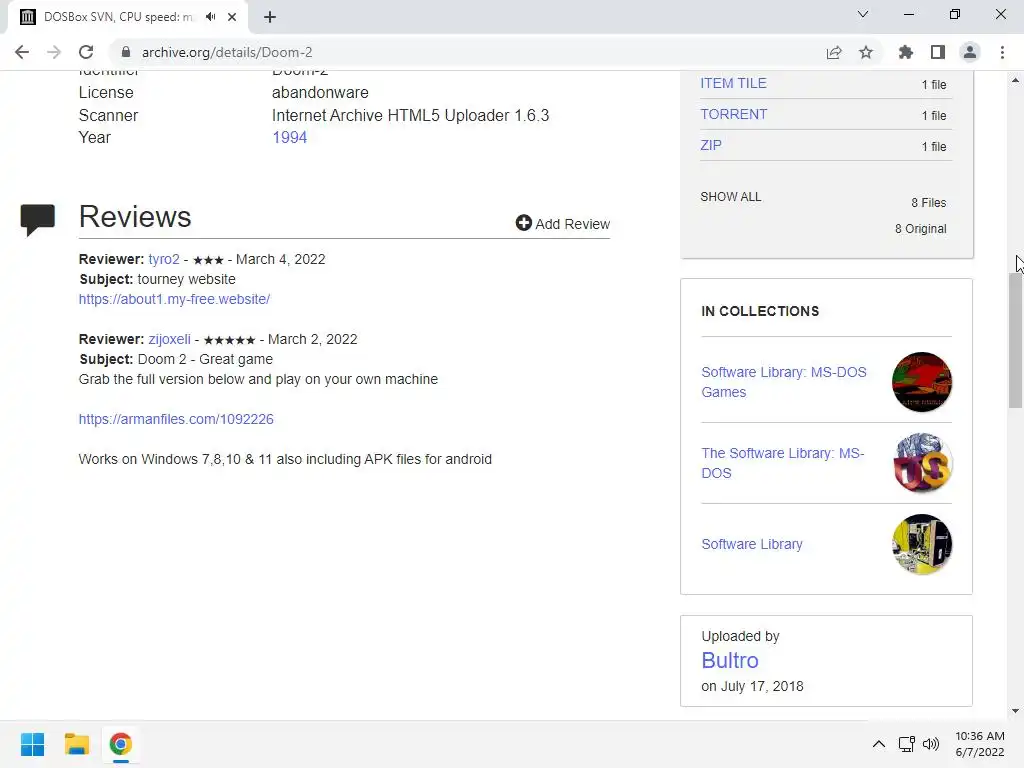Download the ZIP file
The width and height of the screenshot is (1024, 768).
click(x=711, y=145)
